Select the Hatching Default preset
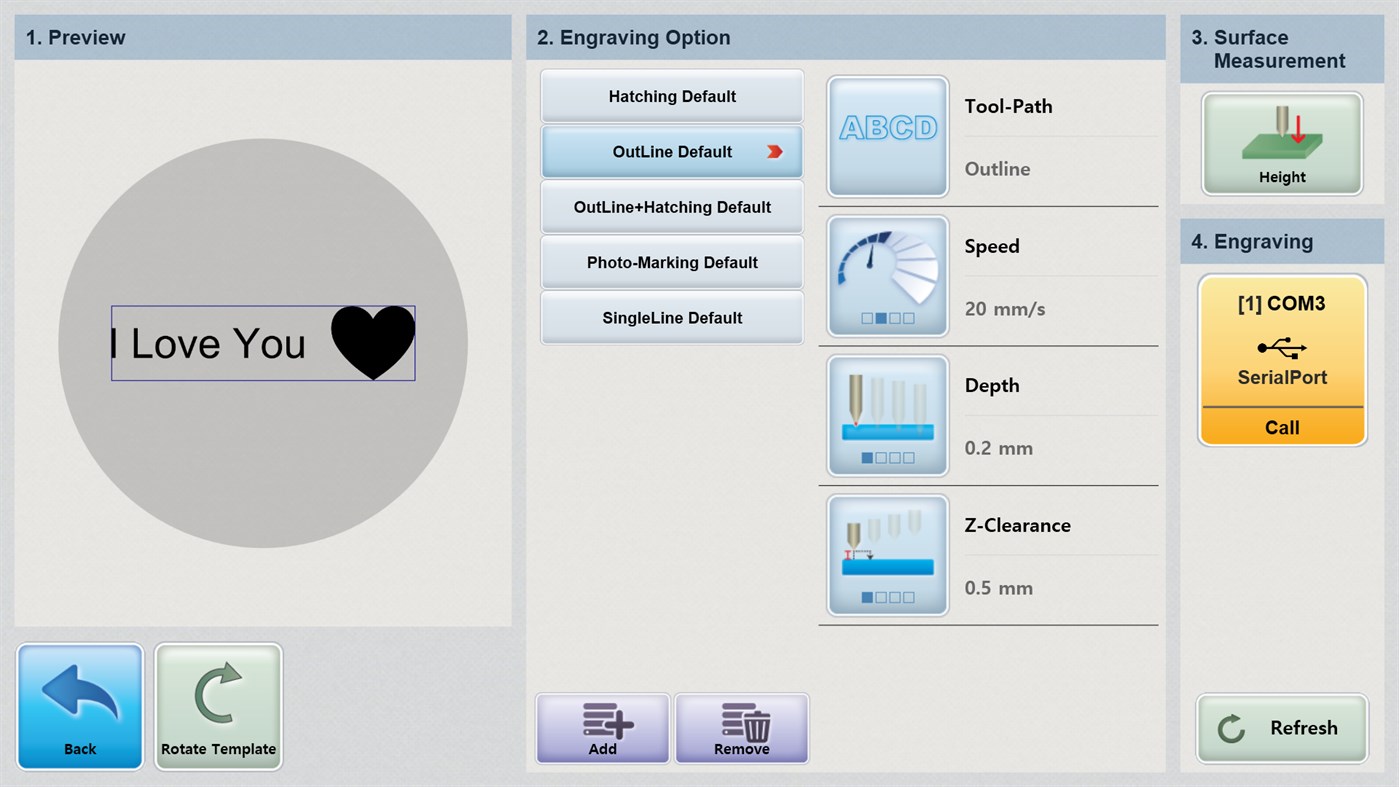Screen dimensions: 1399x787 [671, 96]
